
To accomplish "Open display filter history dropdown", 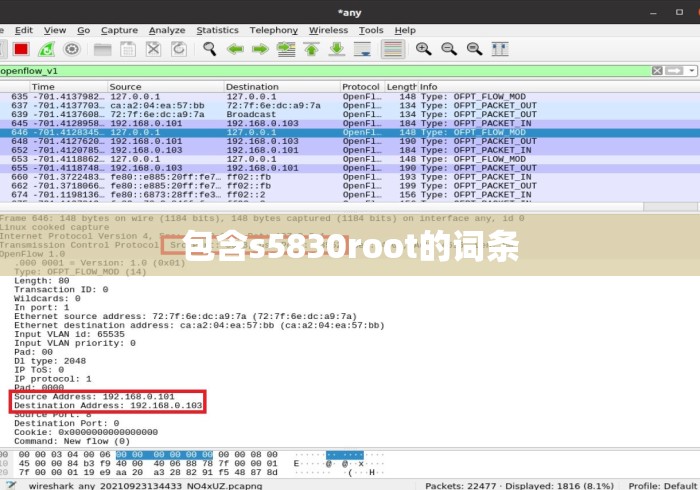I will (x=692, y=71).
